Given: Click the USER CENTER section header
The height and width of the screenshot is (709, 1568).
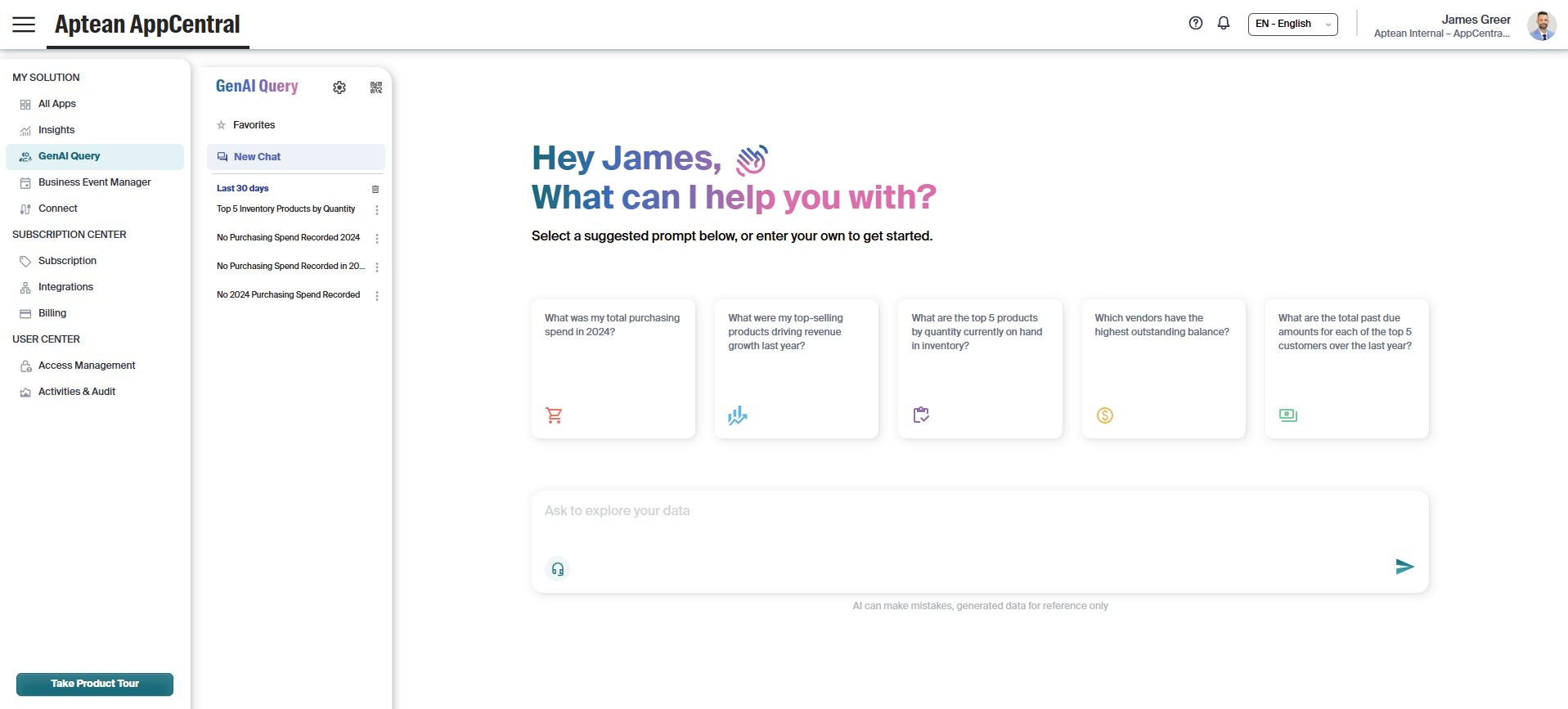Looking at the screenshot, I should coord(46,339).
